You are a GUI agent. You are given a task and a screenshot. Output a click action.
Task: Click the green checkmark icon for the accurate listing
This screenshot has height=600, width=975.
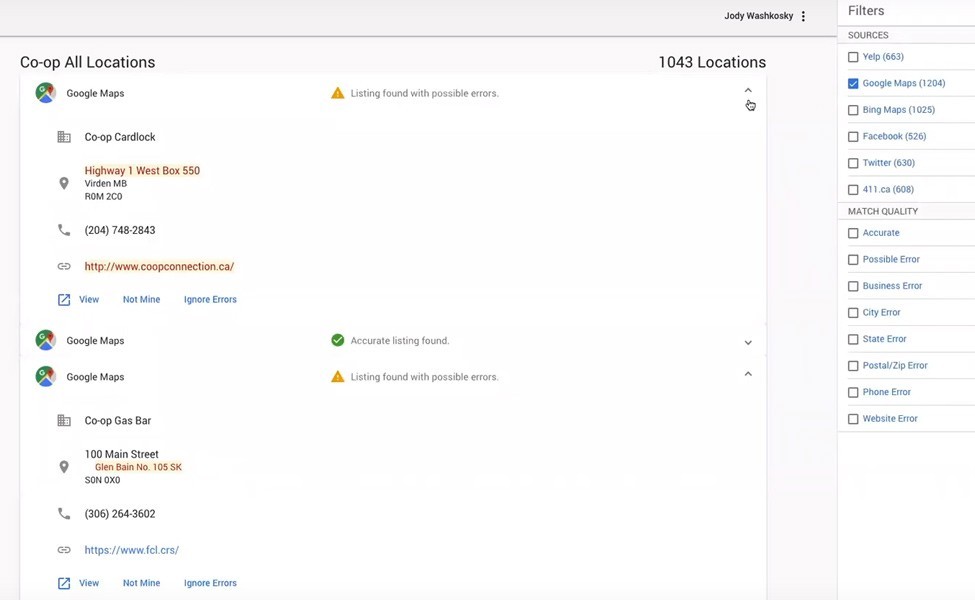pos(338,340)
